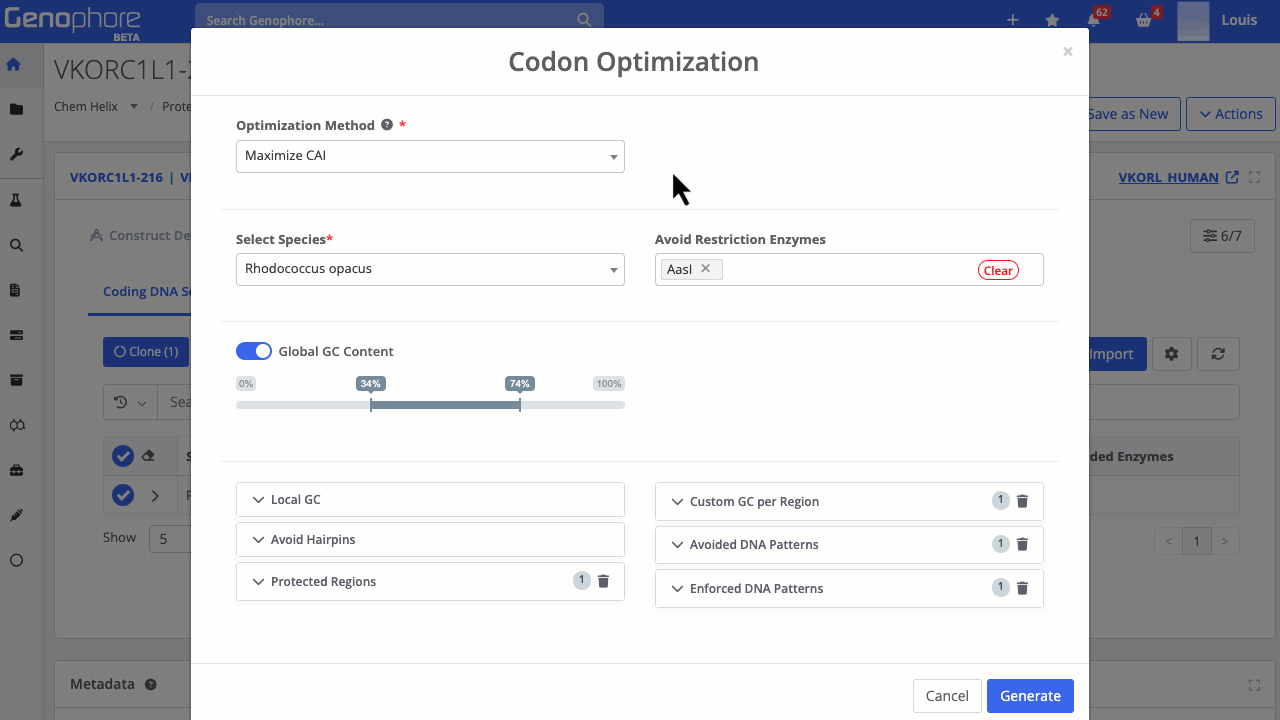Open the Actions menu
Image resolution: width=1280 pixels, height=720 pixels.
[1230, 113]
